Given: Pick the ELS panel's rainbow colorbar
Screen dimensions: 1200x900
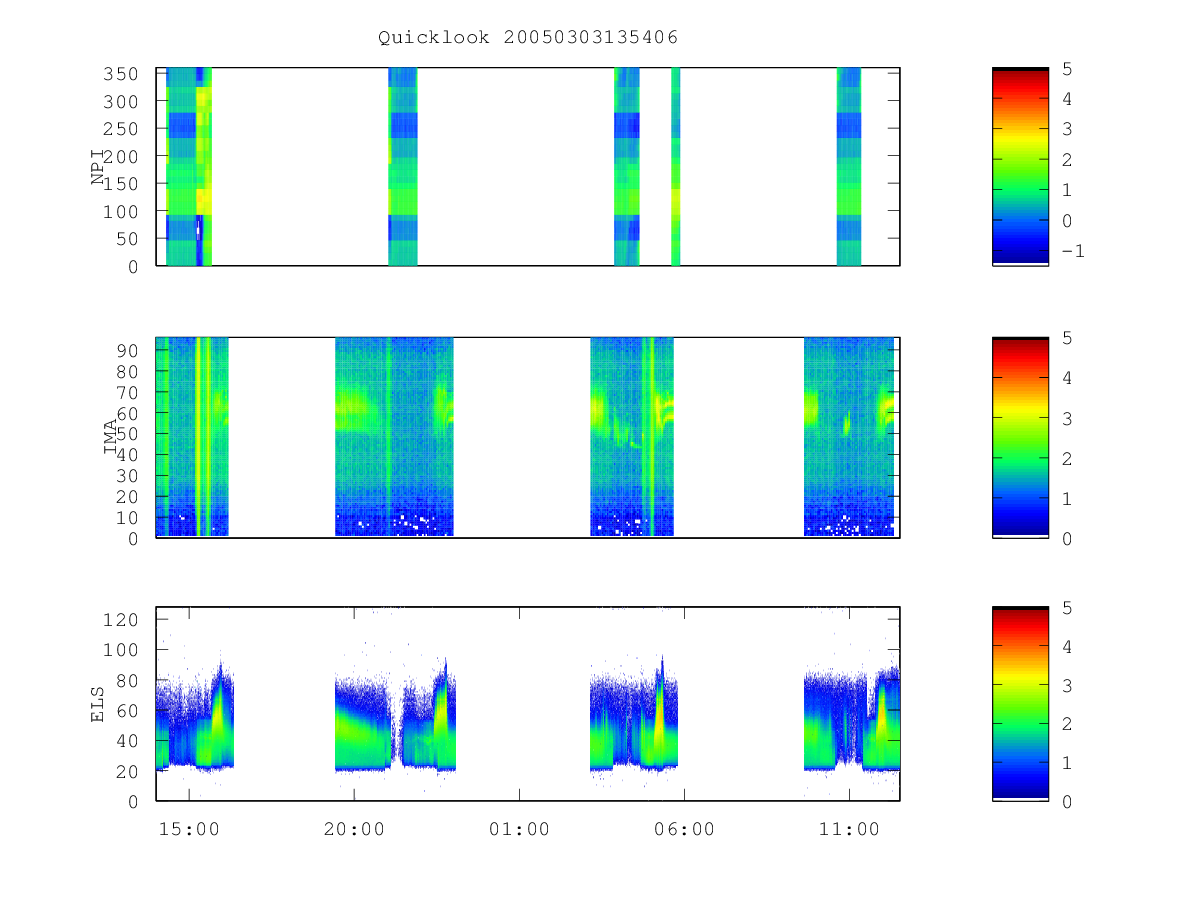Looking at the screenshot, I should 1020,704.
